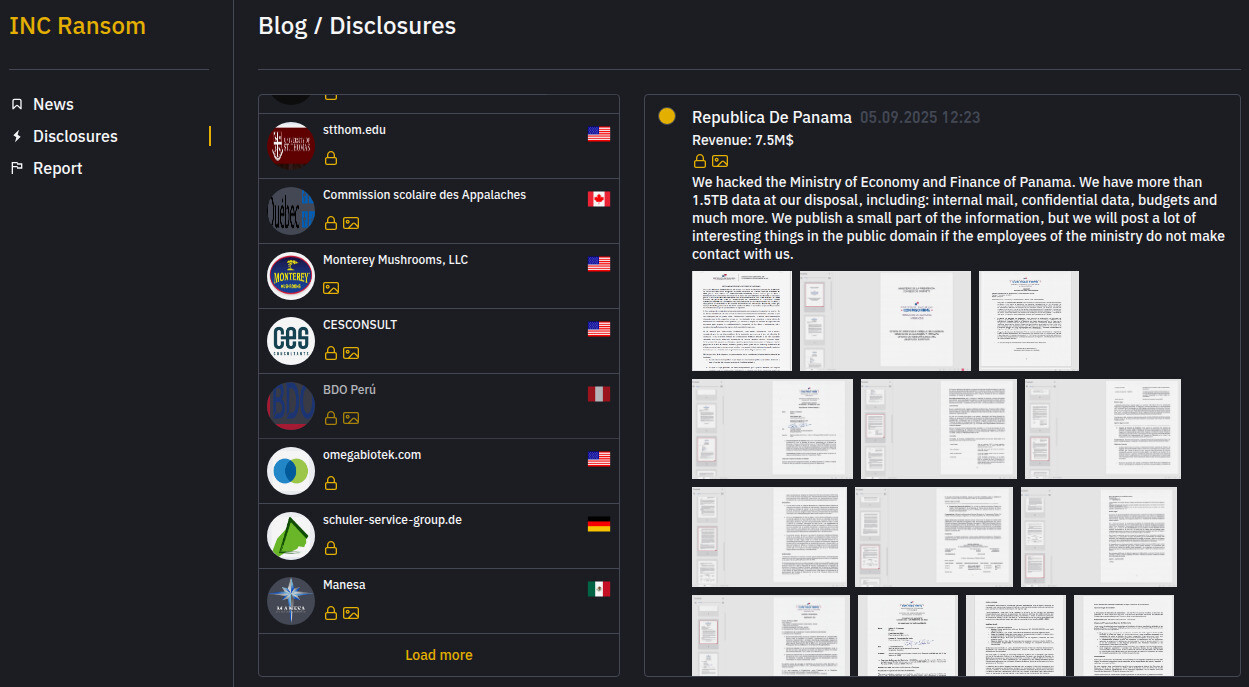Click the Blog / Disclosures page heading

(357, 26)
